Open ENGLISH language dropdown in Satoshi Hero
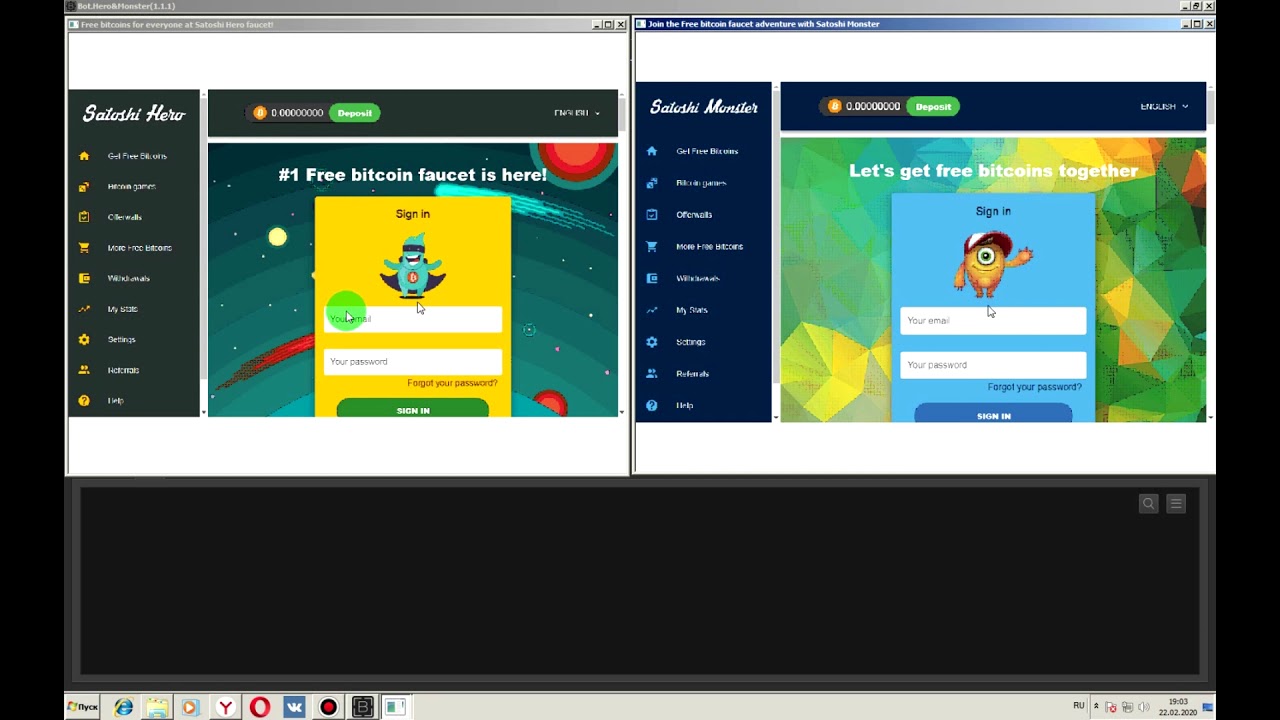 [577, 113]
